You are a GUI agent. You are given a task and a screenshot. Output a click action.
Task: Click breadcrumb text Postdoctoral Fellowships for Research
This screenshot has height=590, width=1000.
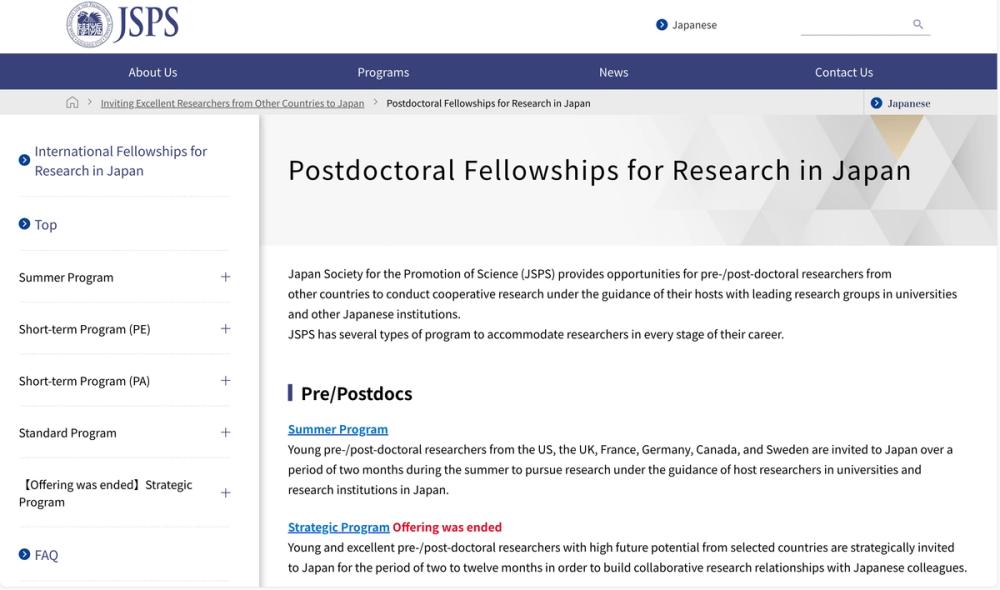488,103
